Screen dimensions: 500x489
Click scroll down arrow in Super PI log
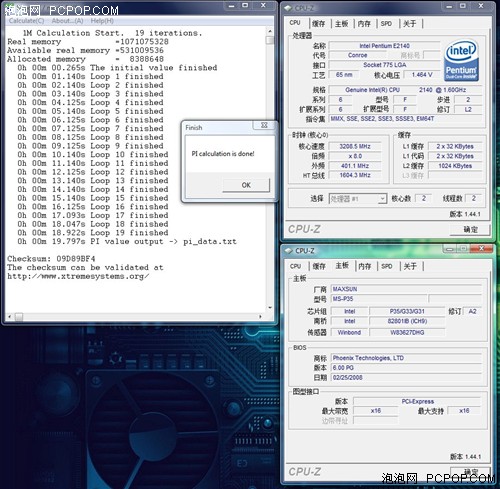pos(270,308)
